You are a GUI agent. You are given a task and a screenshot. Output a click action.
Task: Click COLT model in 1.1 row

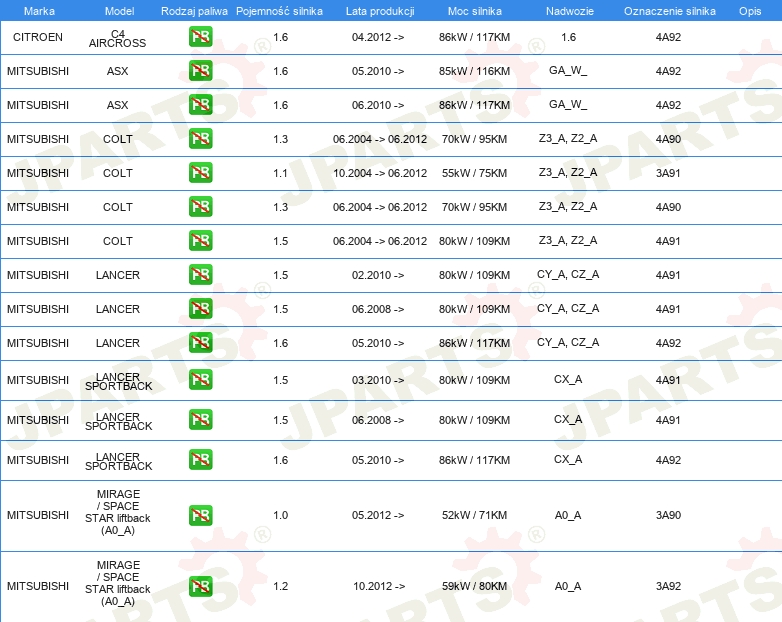[x=118, y=173]
